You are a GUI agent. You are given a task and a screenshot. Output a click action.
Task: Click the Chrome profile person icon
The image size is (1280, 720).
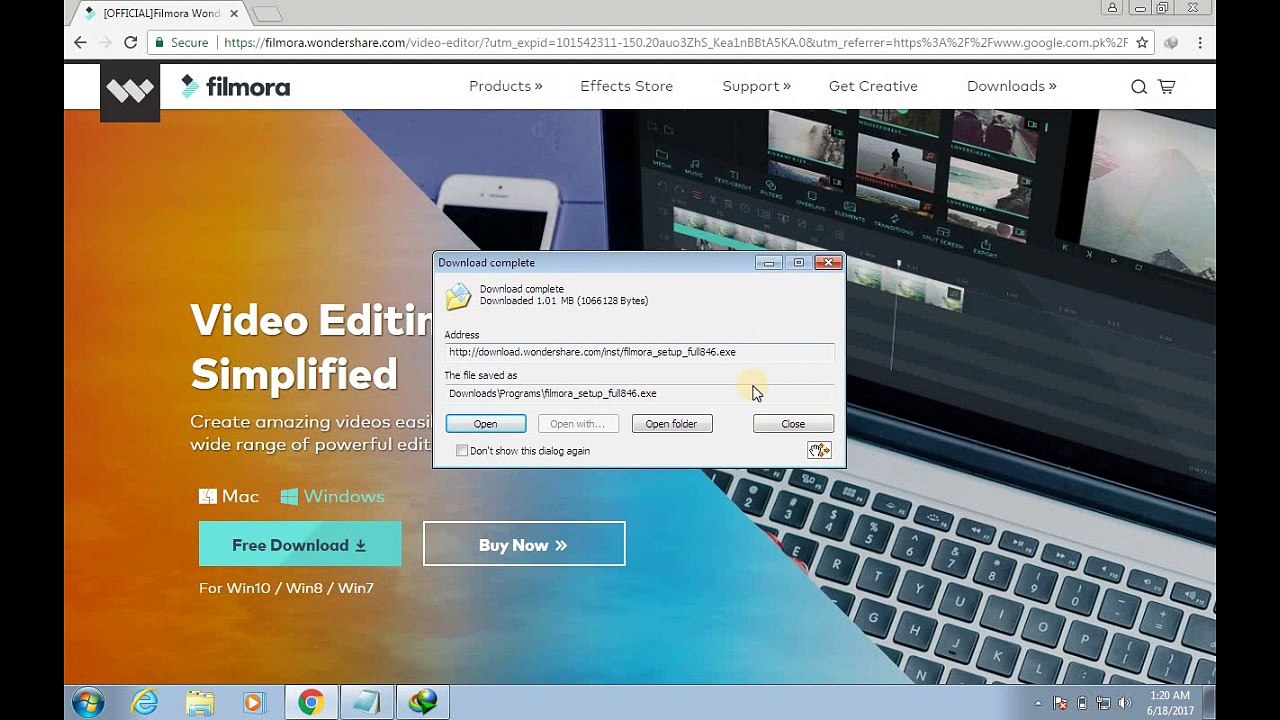point(1111,8)
